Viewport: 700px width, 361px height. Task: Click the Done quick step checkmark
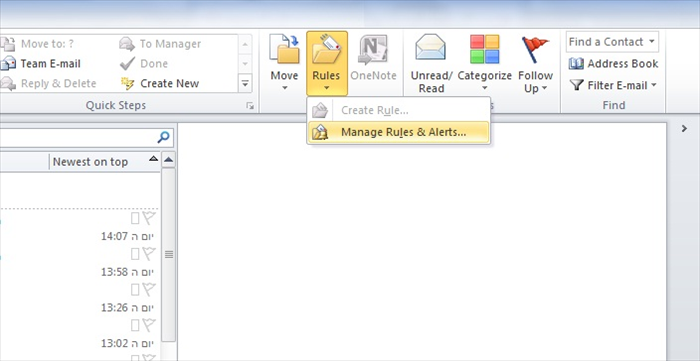point(127,64)
